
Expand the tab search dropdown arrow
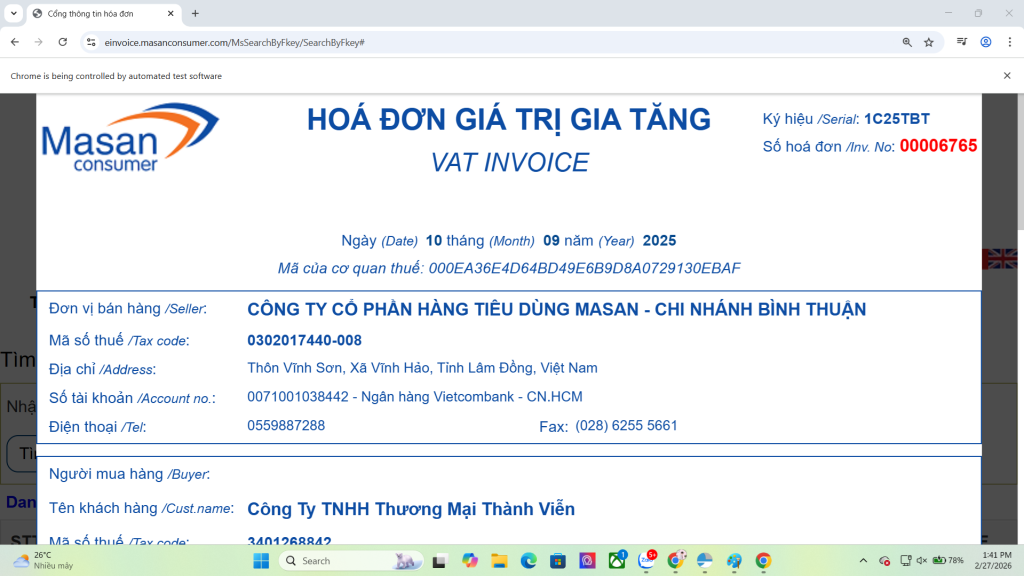pyautogui.click(x=14, y=14)
